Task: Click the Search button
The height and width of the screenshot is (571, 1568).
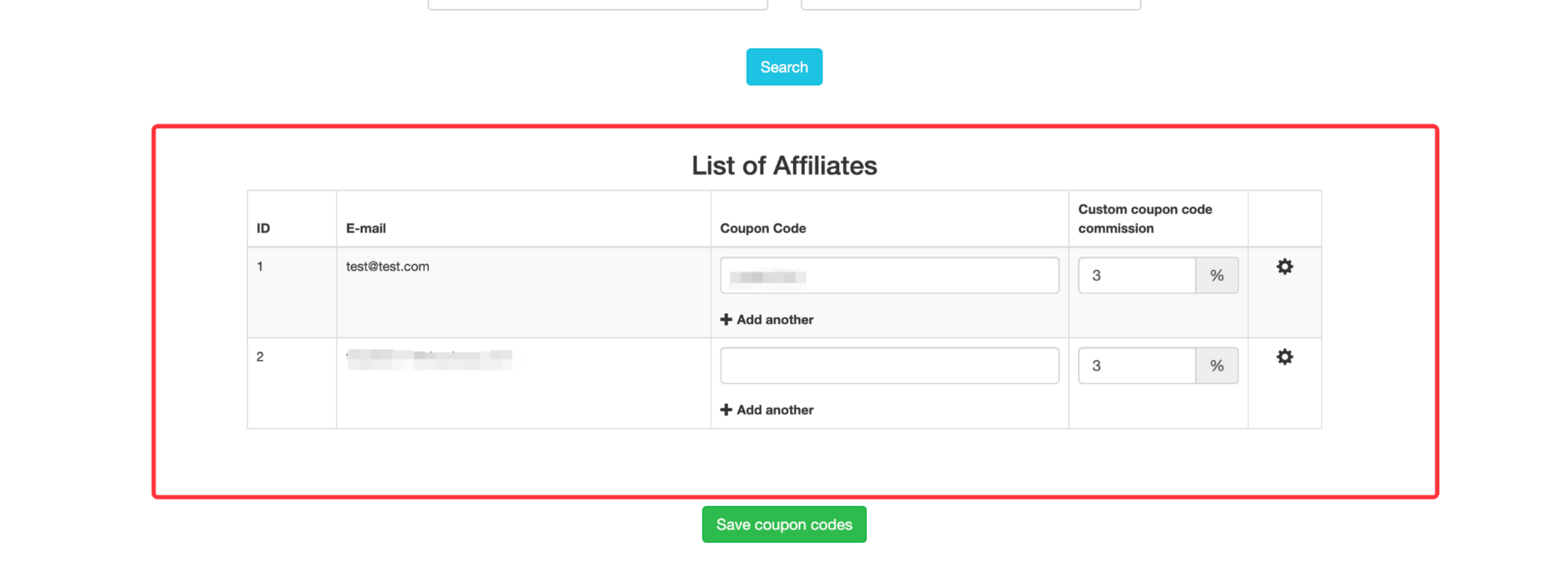Action: [783, 67]
